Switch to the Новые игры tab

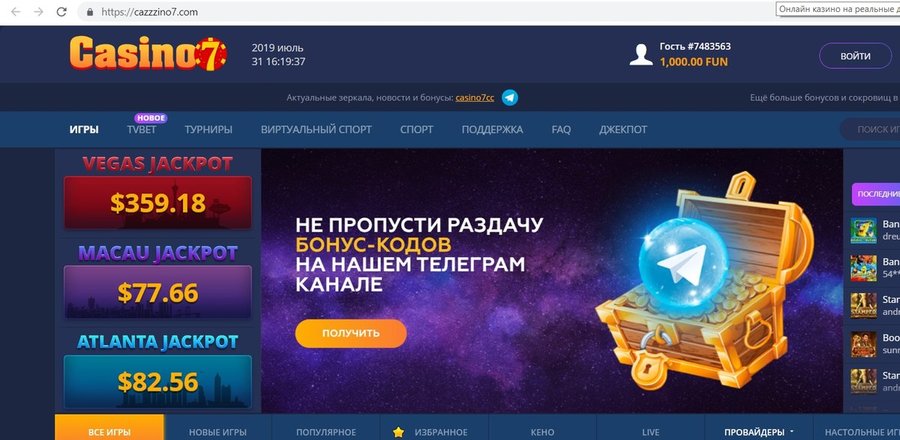point(218,432)
